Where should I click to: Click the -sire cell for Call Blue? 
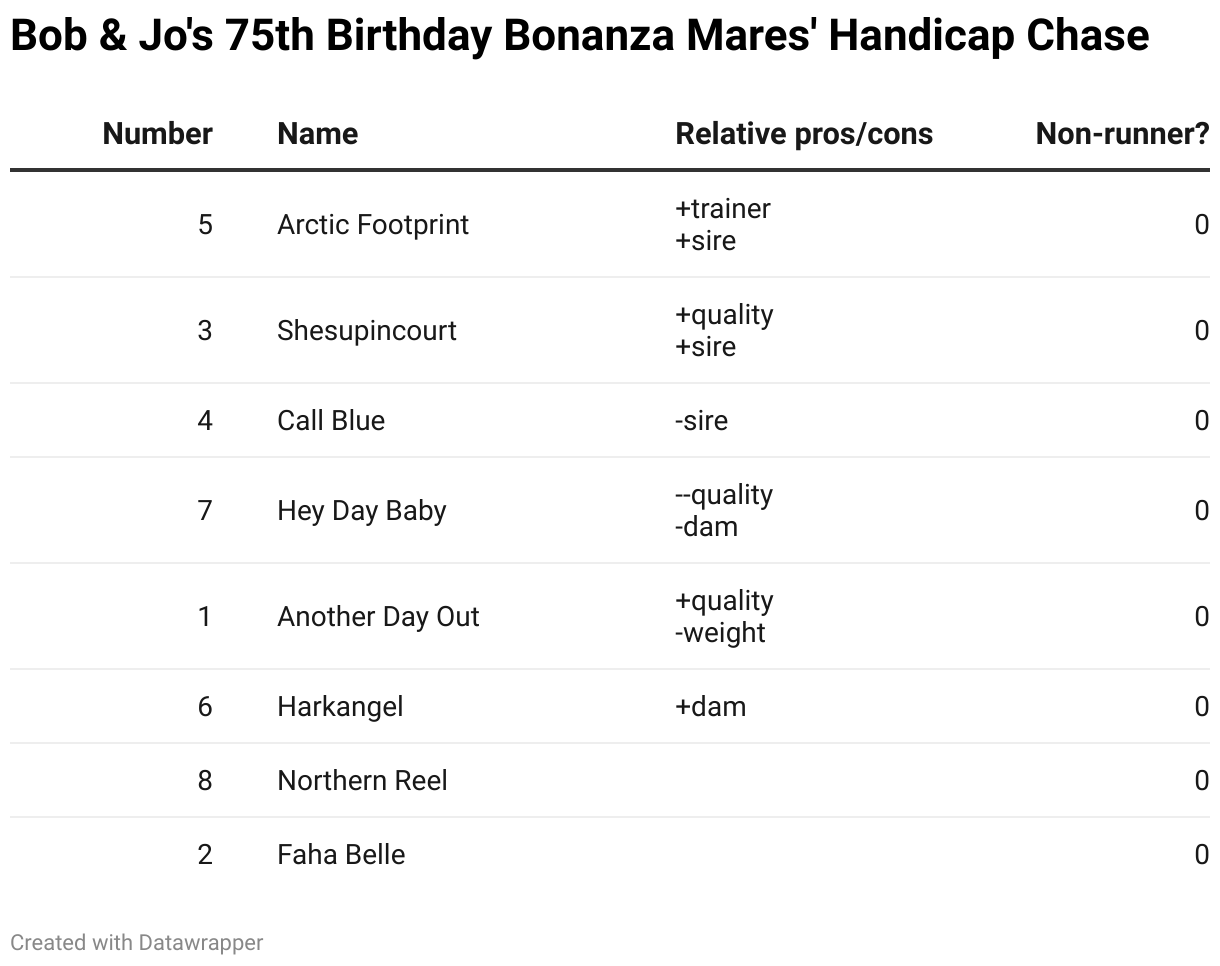point(701,420)
